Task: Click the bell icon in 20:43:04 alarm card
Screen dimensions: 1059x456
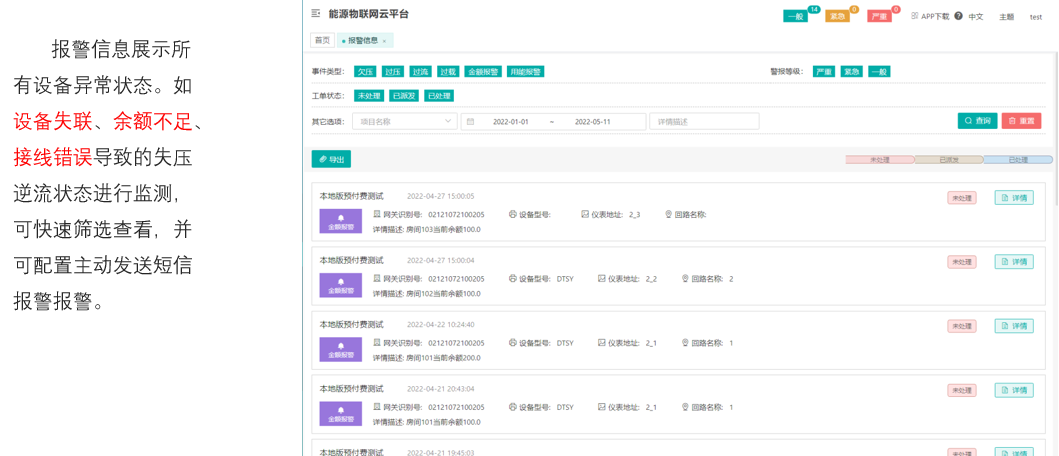Action: (341, 410)
